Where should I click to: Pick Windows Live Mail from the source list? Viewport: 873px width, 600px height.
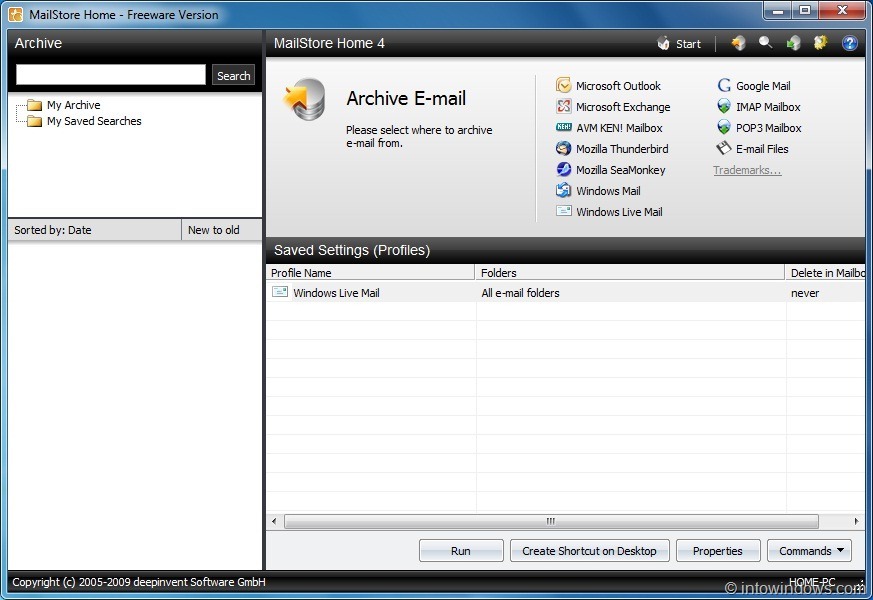tap(609, 212)
